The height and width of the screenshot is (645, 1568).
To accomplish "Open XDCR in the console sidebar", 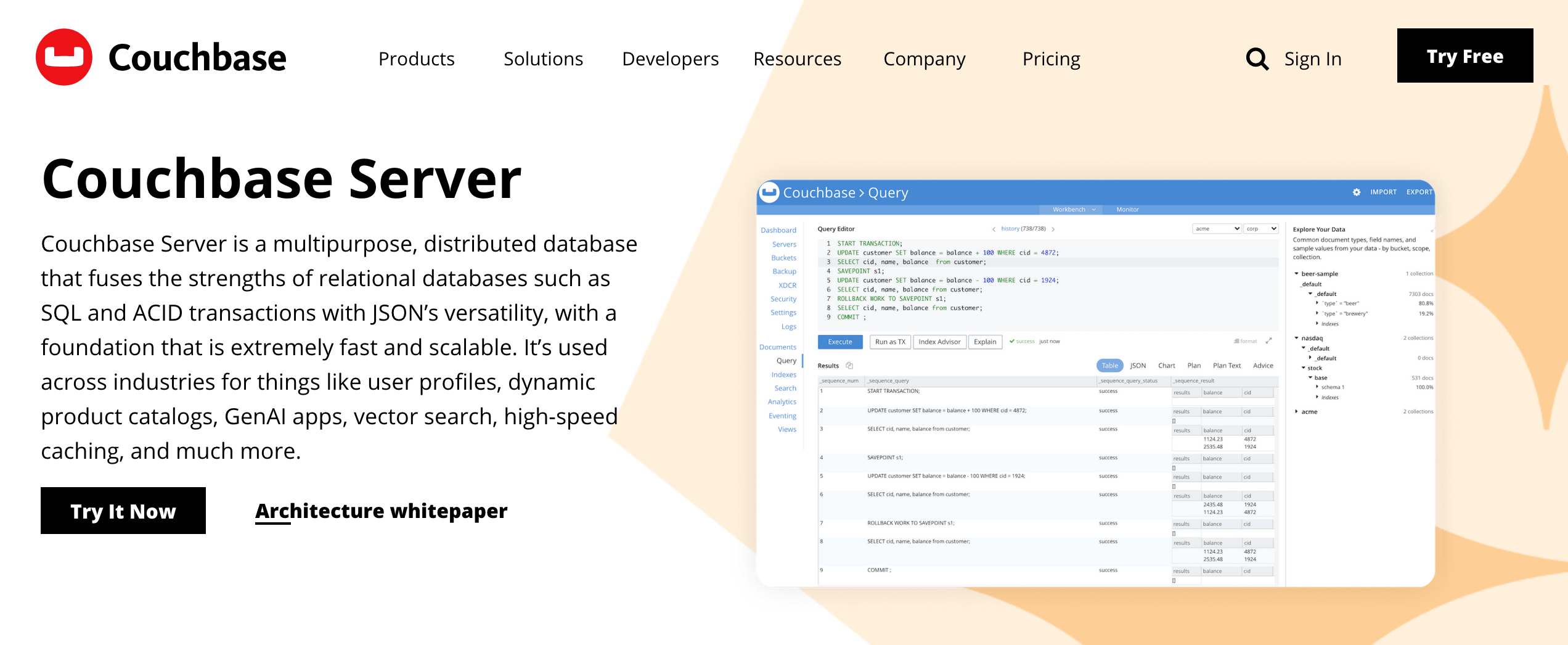I will (787, 286).
